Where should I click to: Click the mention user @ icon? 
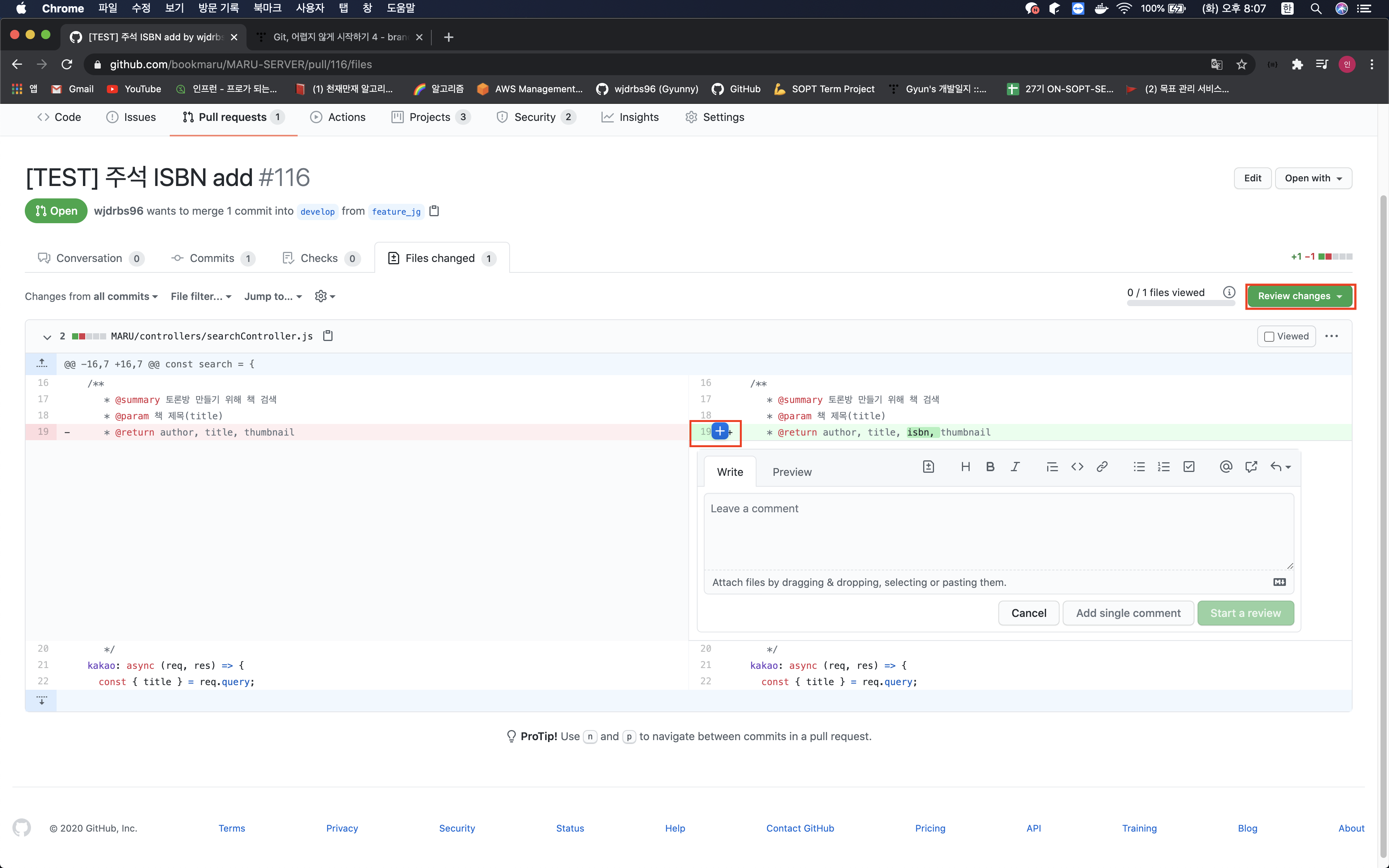tap(1225, 467)
